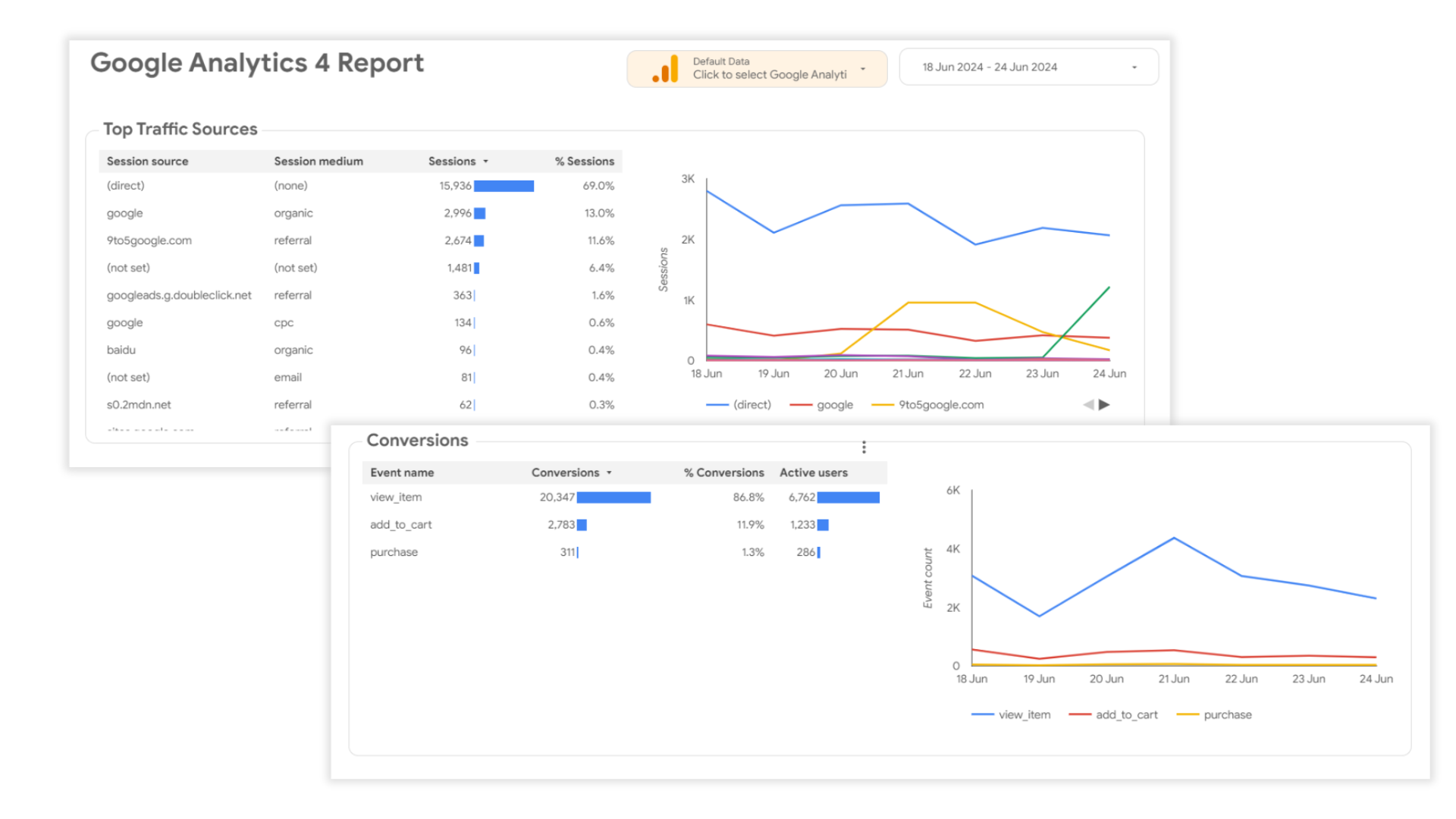The width and height of the screenshot is (1456, 819).
Task: Click the 86.8% conversions percentage
Action: [x=748, y=497]
